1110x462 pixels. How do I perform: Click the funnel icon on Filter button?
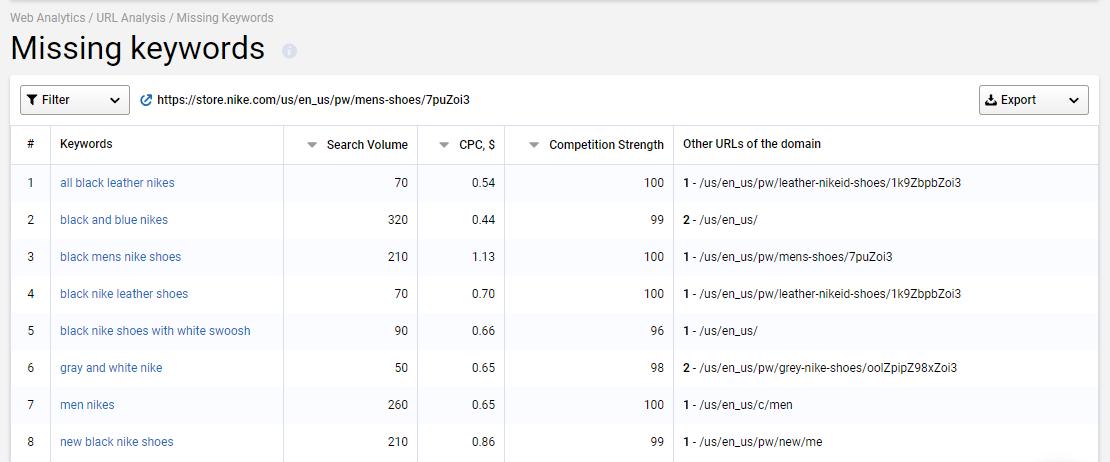coord(32,100)
